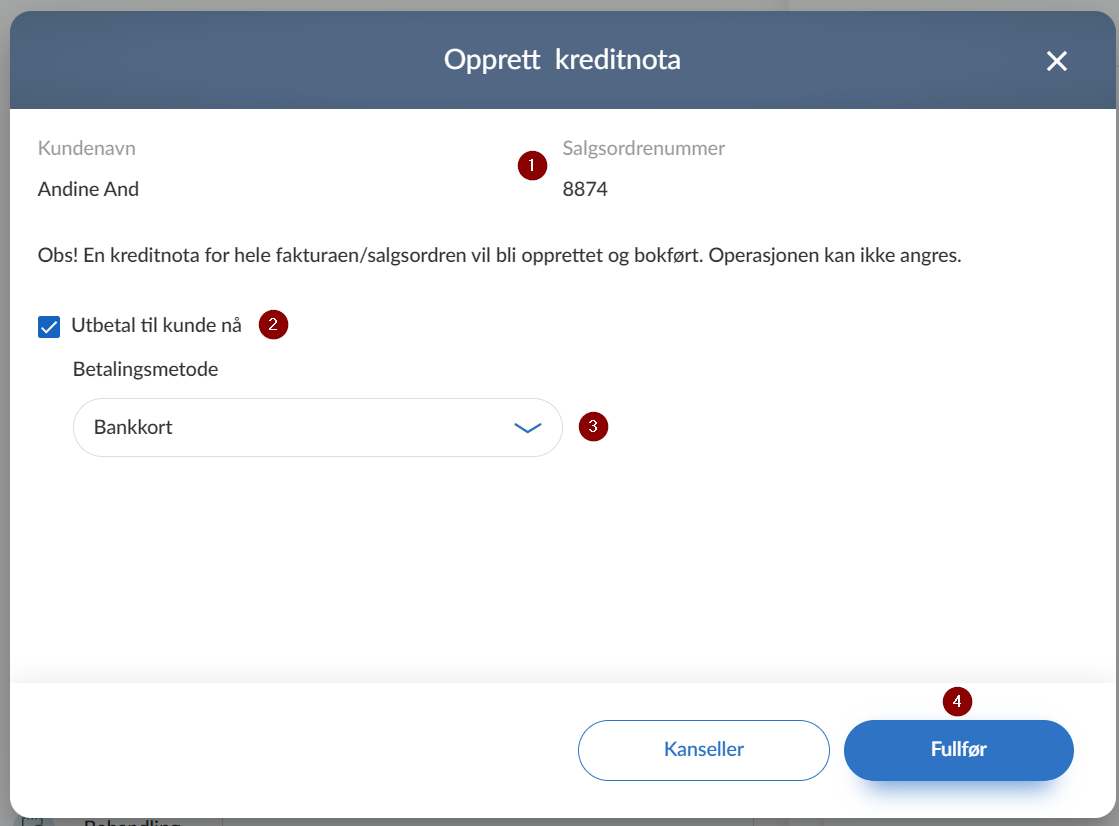Click the Opprett kreditnota dialog title
The image size is (1119, 826).
point(562,60)
